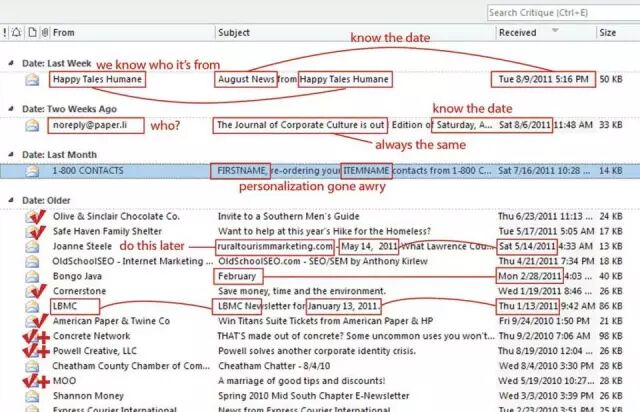This screenshot has height=412, width=640.
Task: Click envelope icon of 1-800 CONTACTS email
Action: click(32, 171)
